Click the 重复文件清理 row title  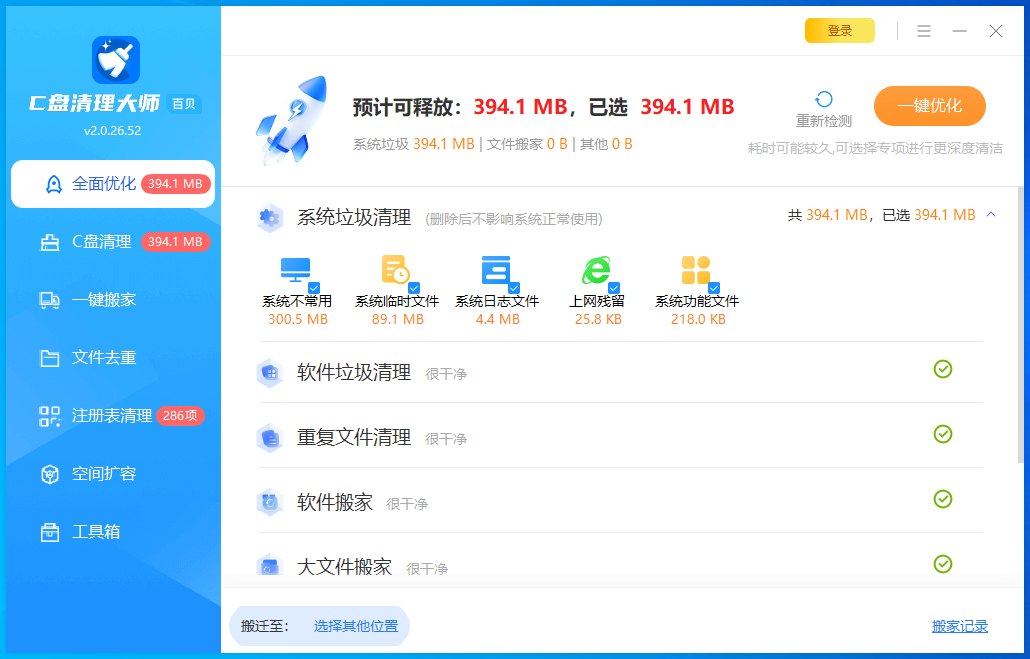(354, 438)
